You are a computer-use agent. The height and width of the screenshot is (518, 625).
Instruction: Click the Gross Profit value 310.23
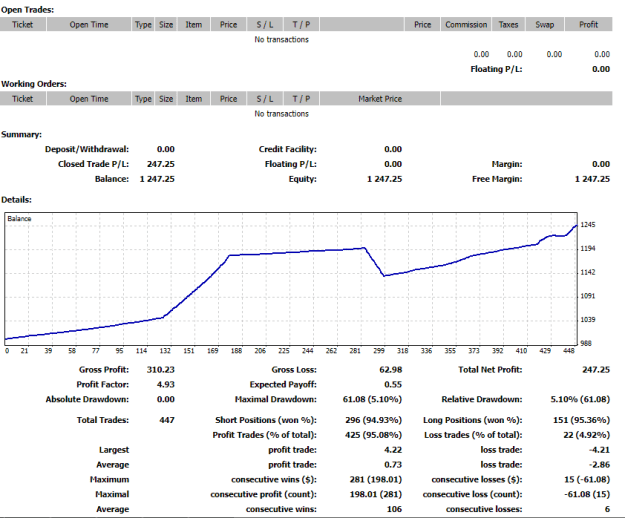(x=161, y=370)
